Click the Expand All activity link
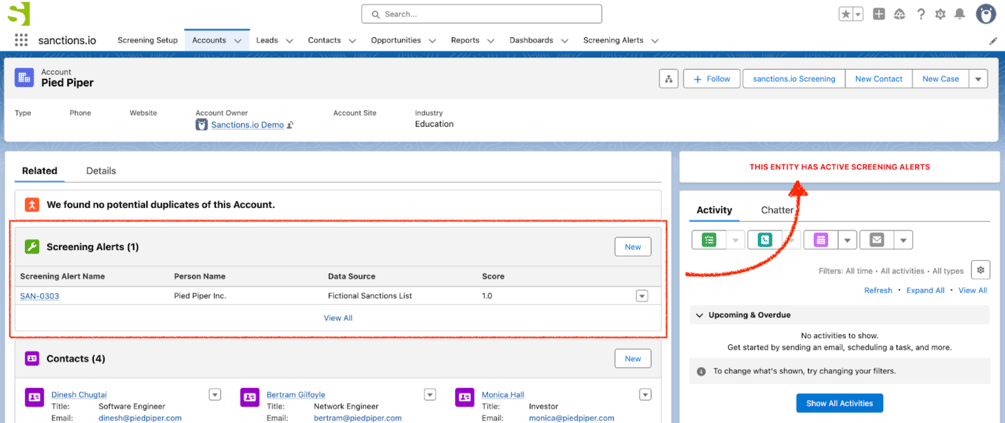The image size is (1005, 423). 925,290
